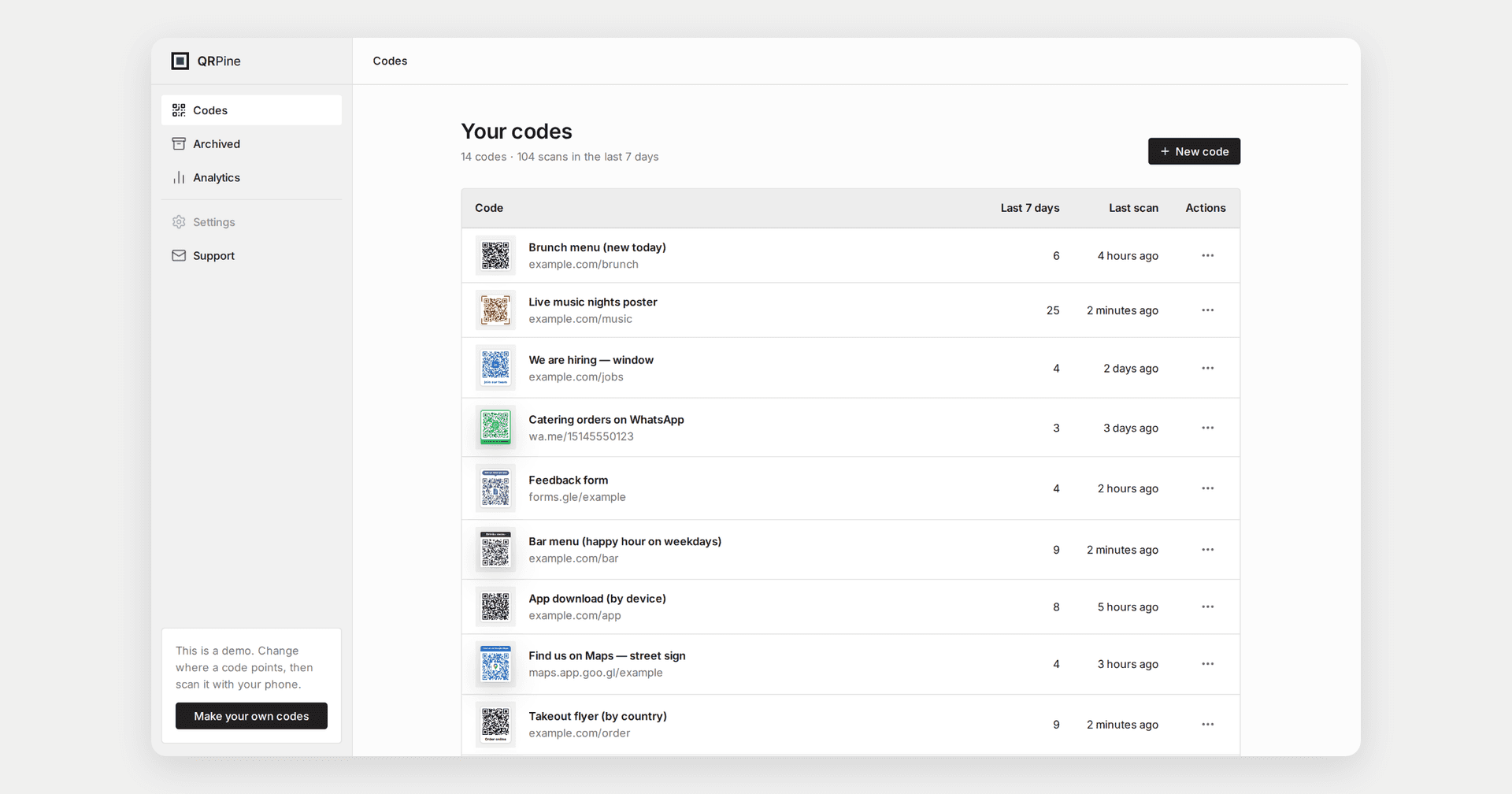Screen dimensions: 1512x794
Task: Click the 'wa.me/15145550123' URL text
Action: coord(581,436)
